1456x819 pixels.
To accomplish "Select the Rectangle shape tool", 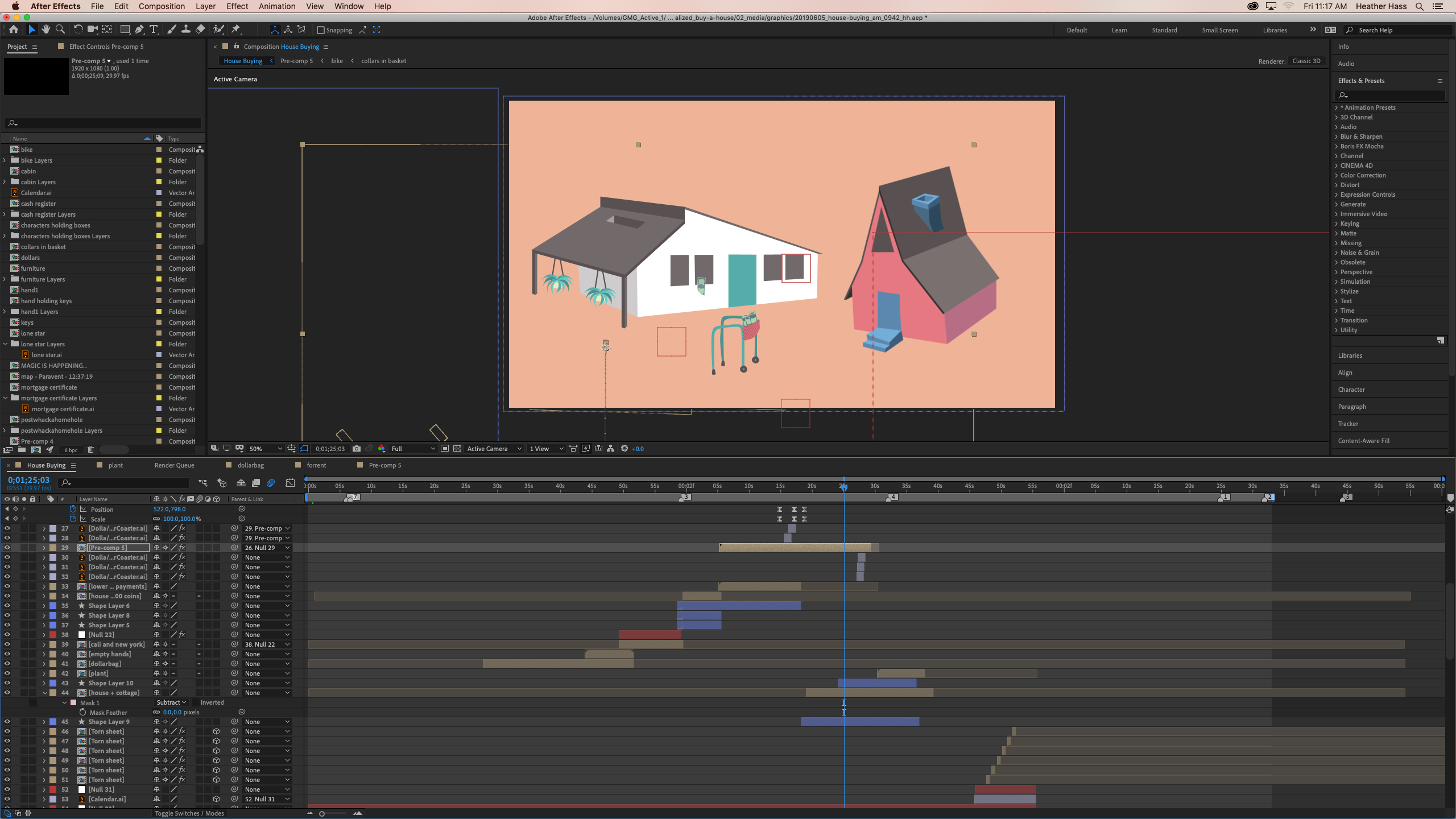I will click(125, 30).
